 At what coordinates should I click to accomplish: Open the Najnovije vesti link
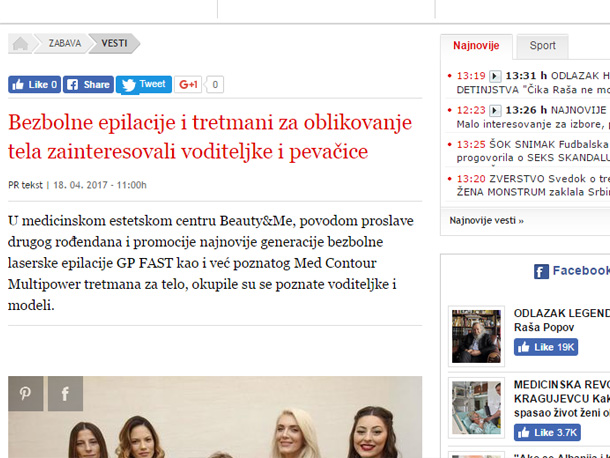click(x=486, y=220)
